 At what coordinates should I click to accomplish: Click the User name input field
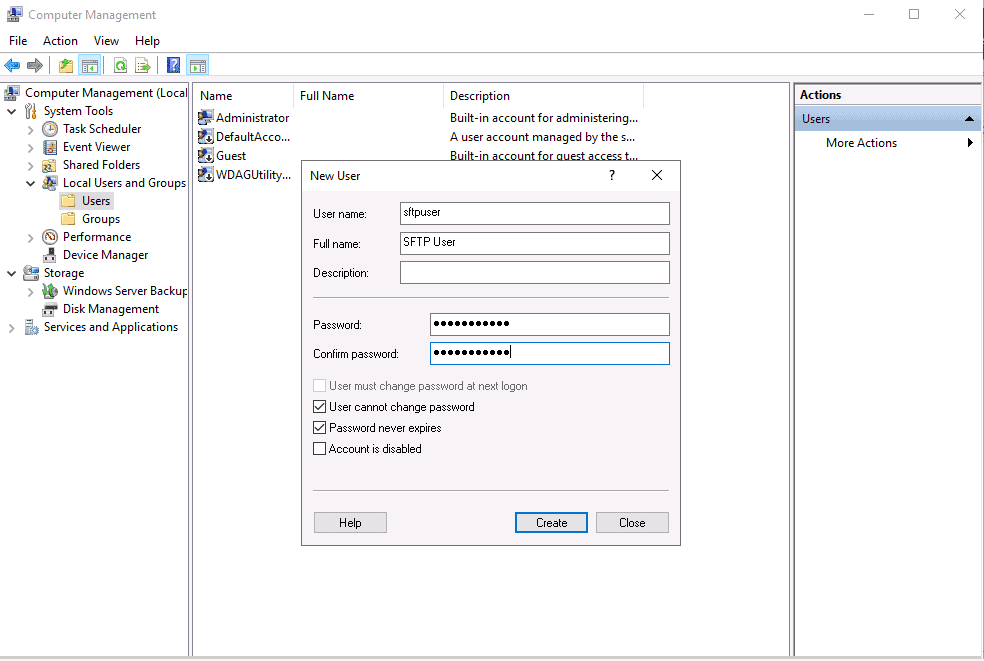(x=535, y=213)
